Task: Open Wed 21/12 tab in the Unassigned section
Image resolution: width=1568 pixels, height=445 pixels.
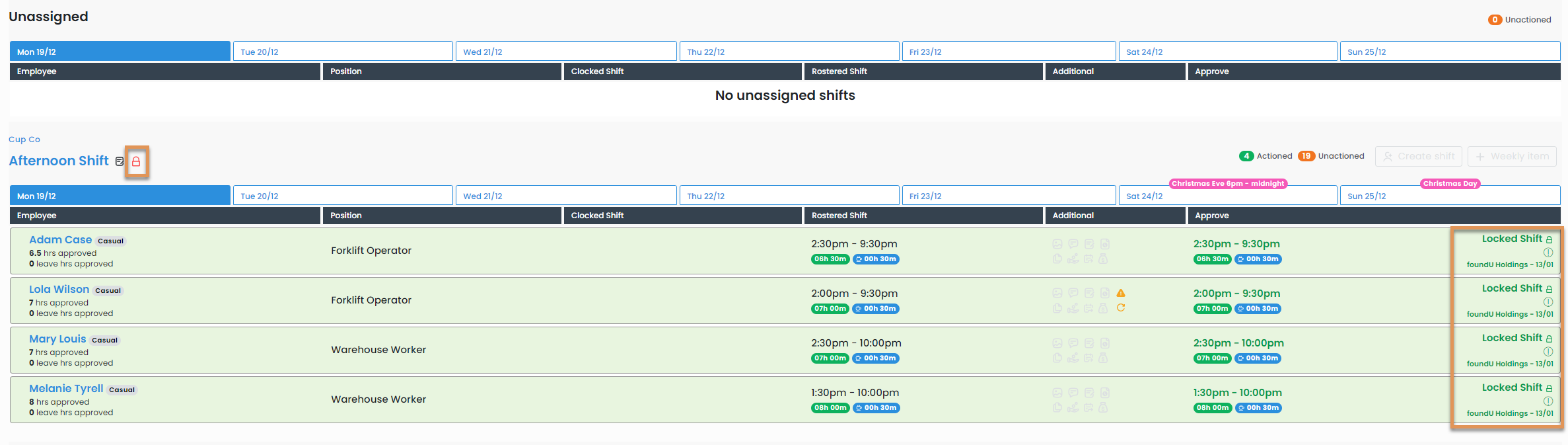Action: (x=565, y=52)
